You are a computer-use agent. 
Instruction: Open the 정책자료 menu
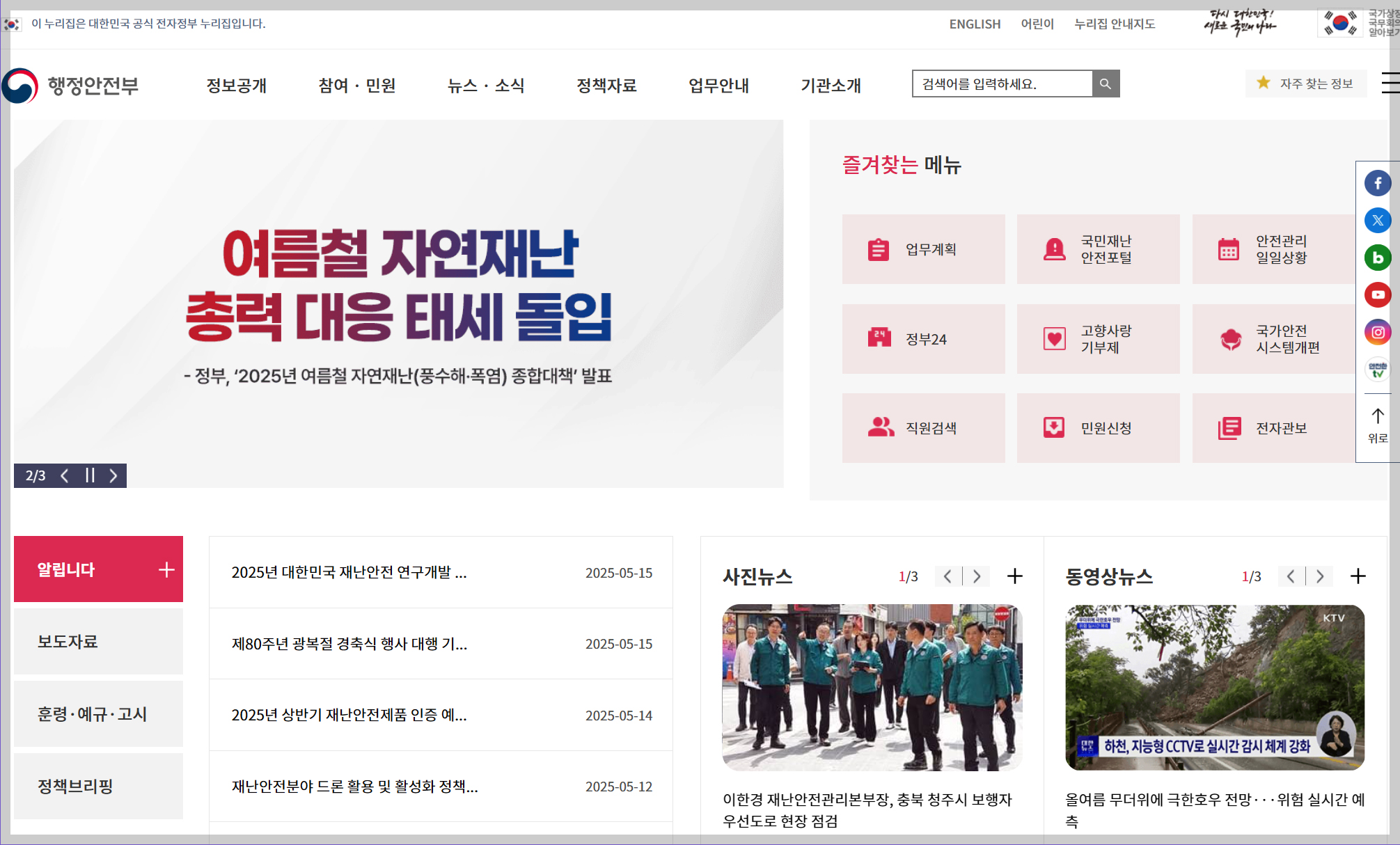[605, 86]
